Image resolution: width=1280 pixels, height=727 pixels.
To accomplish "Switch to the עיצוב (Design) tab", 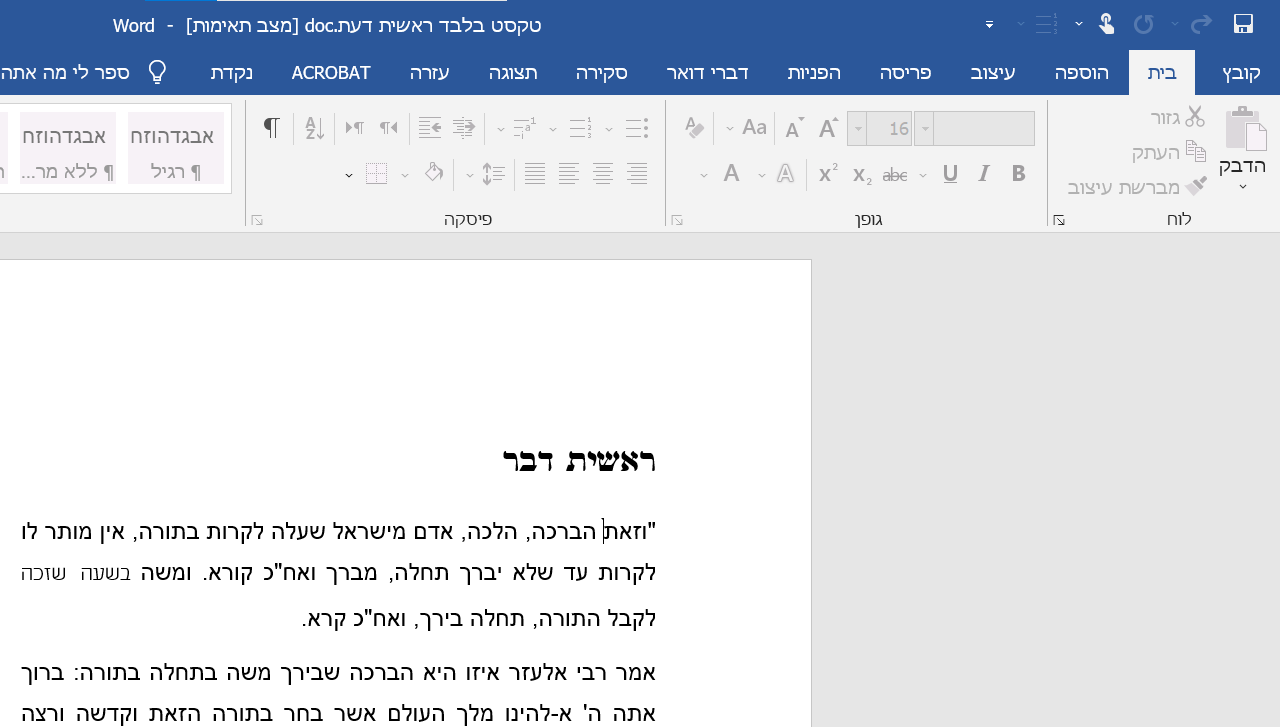I will [x=993, y=72].
